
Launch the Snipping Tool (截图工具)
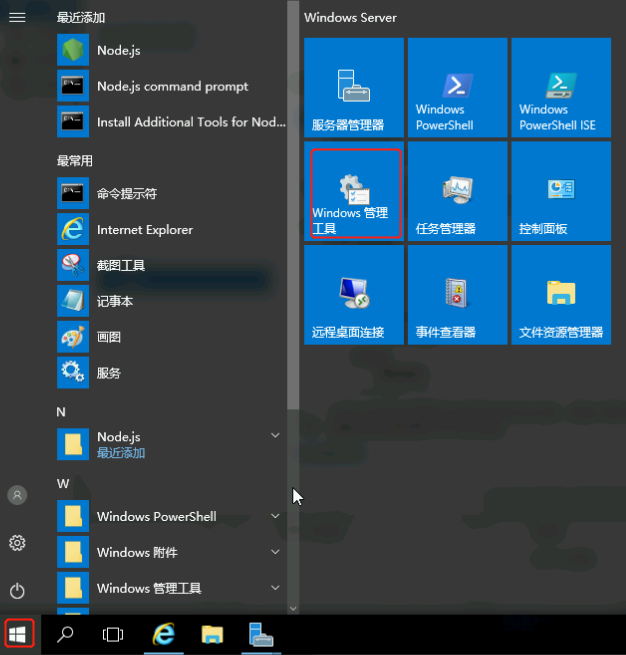[171, 265]
